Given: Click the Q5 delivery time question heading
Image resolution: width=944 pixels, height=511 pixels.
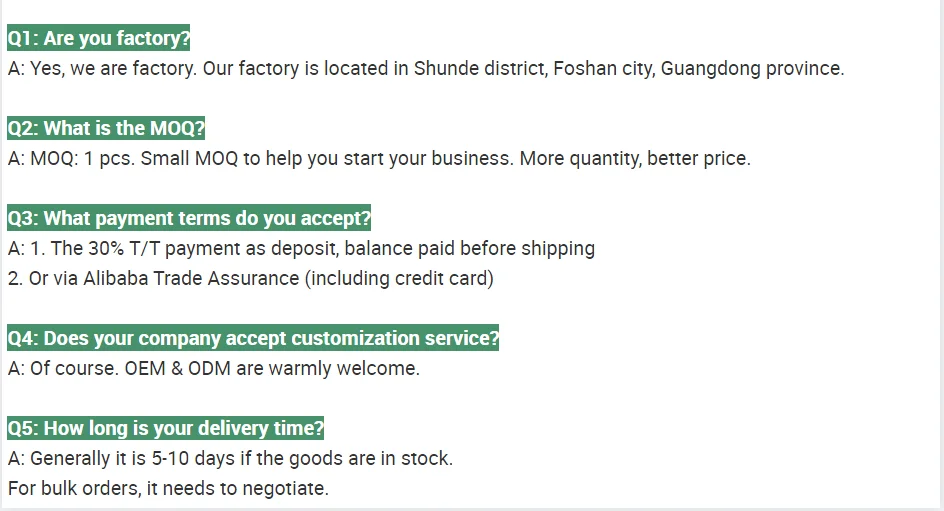Looking at the screenshot, I should 166,428.
